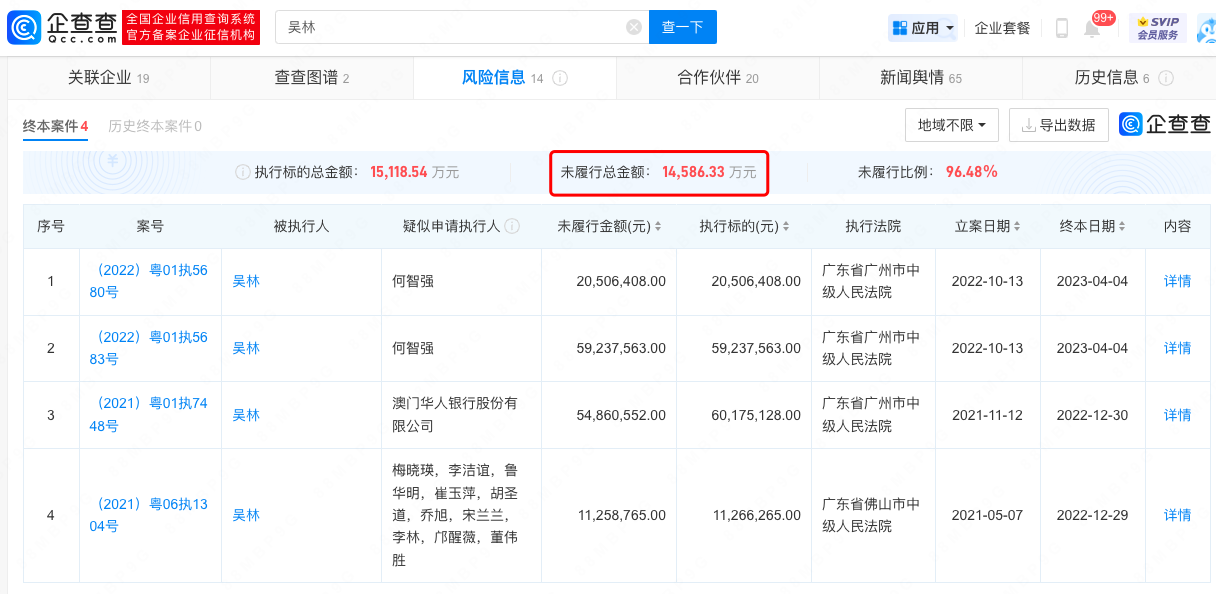Click the 14,586.33 unfulfilled total value

click(695, 172)
